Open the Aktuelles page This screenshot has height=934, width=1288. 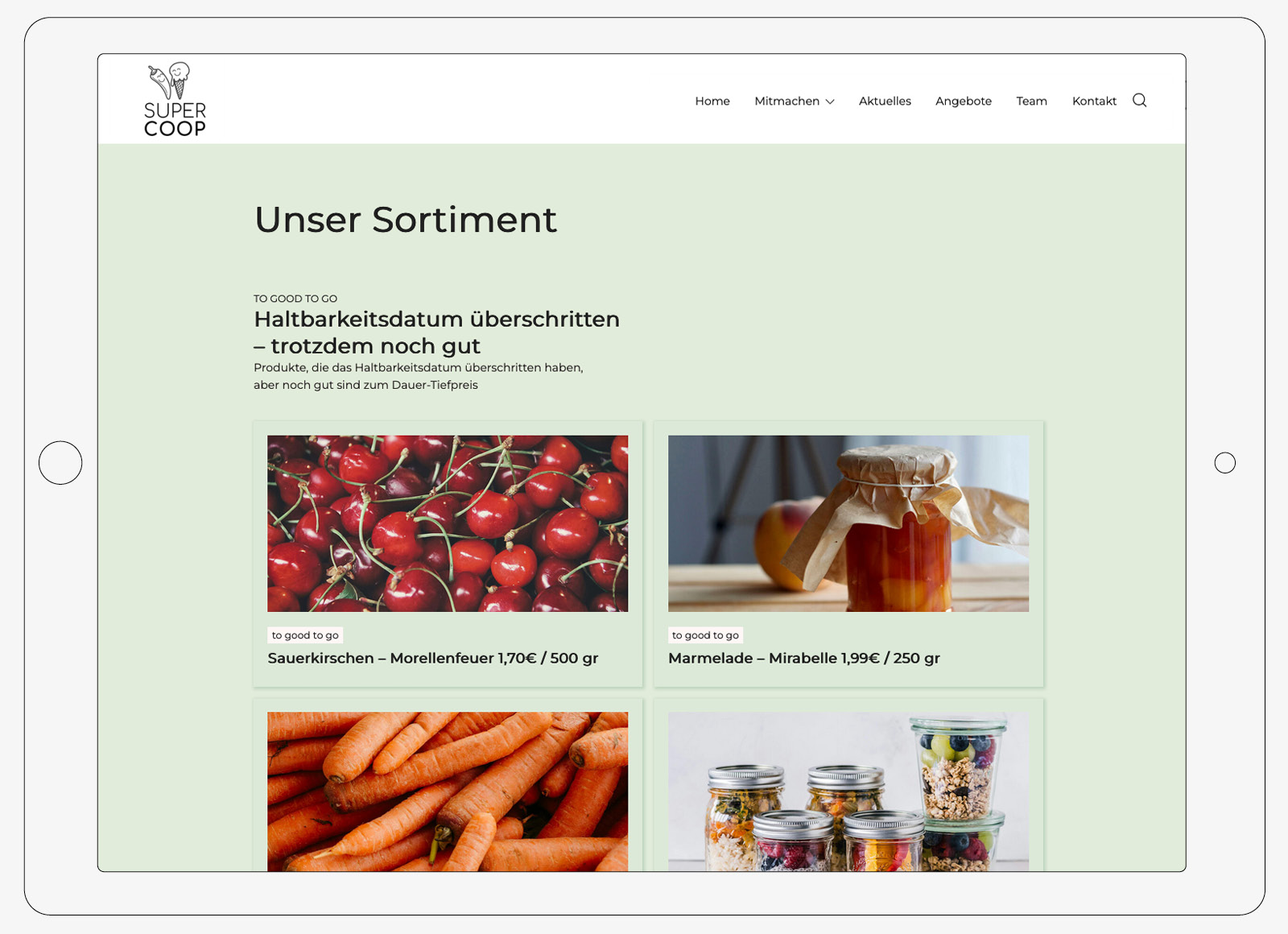pos(885,101)
